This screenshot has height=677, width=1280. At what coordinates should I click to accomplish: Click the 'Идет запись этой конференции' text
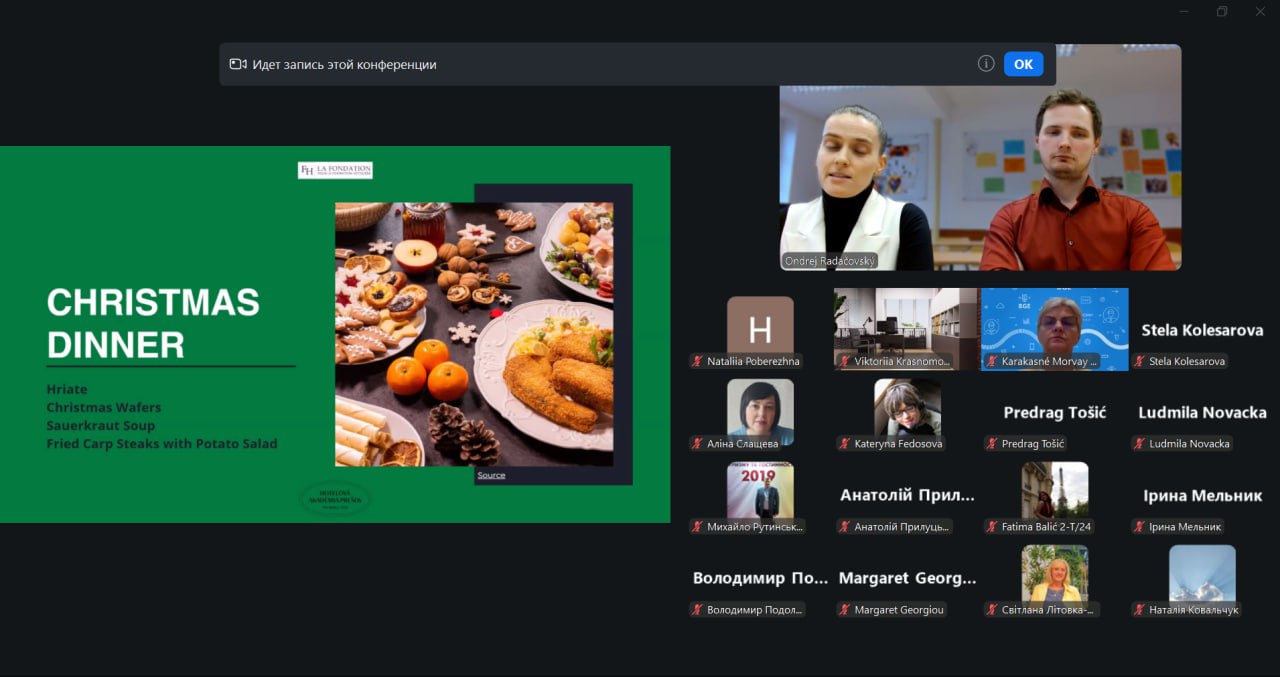[x=344, y=64]
